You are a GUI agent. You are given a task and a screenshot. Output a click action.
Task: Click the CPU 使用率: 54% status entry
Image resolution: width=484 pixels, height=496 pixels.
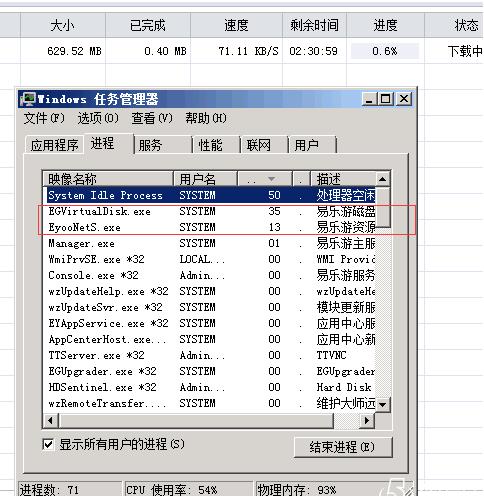(x=188, y=489)
